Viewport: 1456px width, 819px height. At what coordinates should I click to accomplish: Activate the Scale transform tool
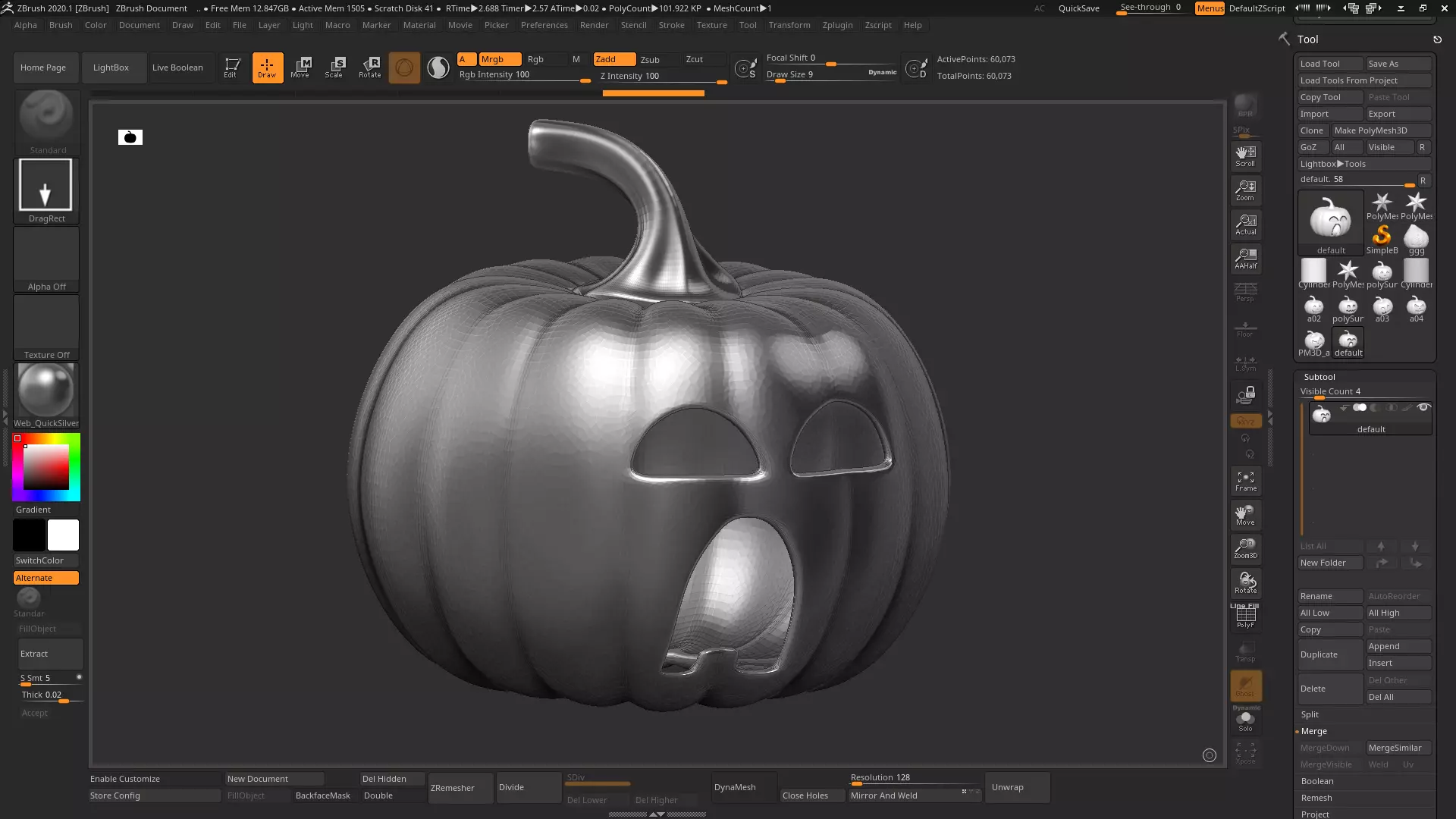tap(334, 67)
